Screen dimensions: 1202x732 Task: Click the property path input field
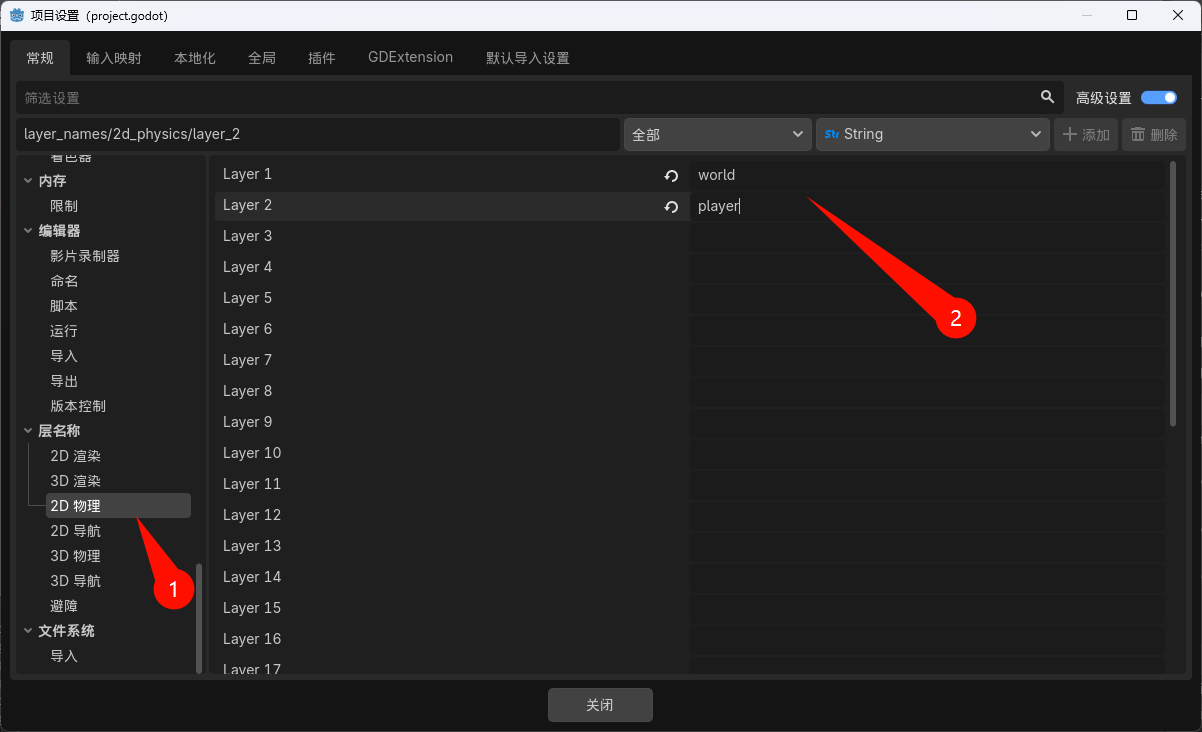318,134
